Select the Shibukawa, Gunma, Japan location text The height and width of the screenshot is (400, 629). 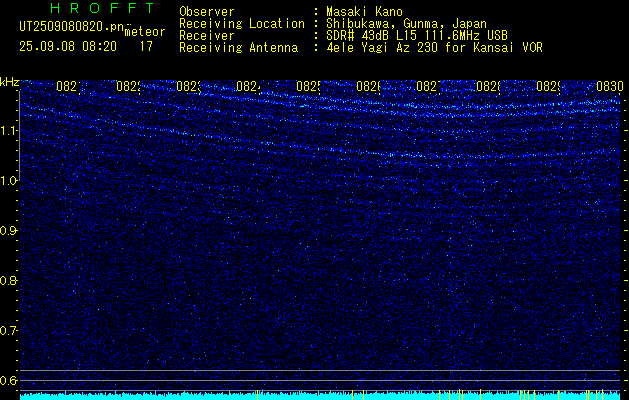406,24
